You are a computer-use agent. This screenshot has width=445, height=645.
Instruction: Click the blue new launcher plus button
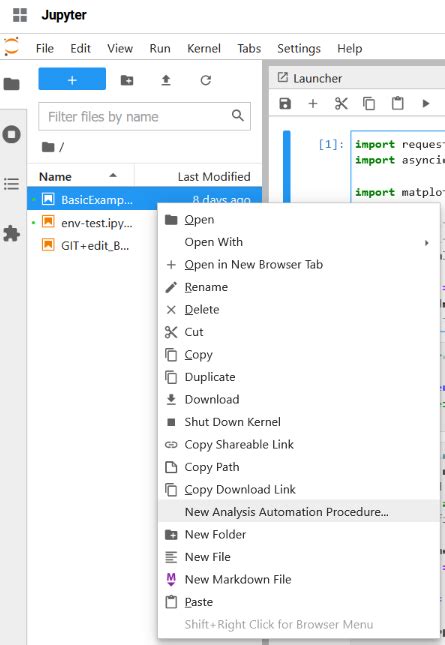tap(72, 79)
